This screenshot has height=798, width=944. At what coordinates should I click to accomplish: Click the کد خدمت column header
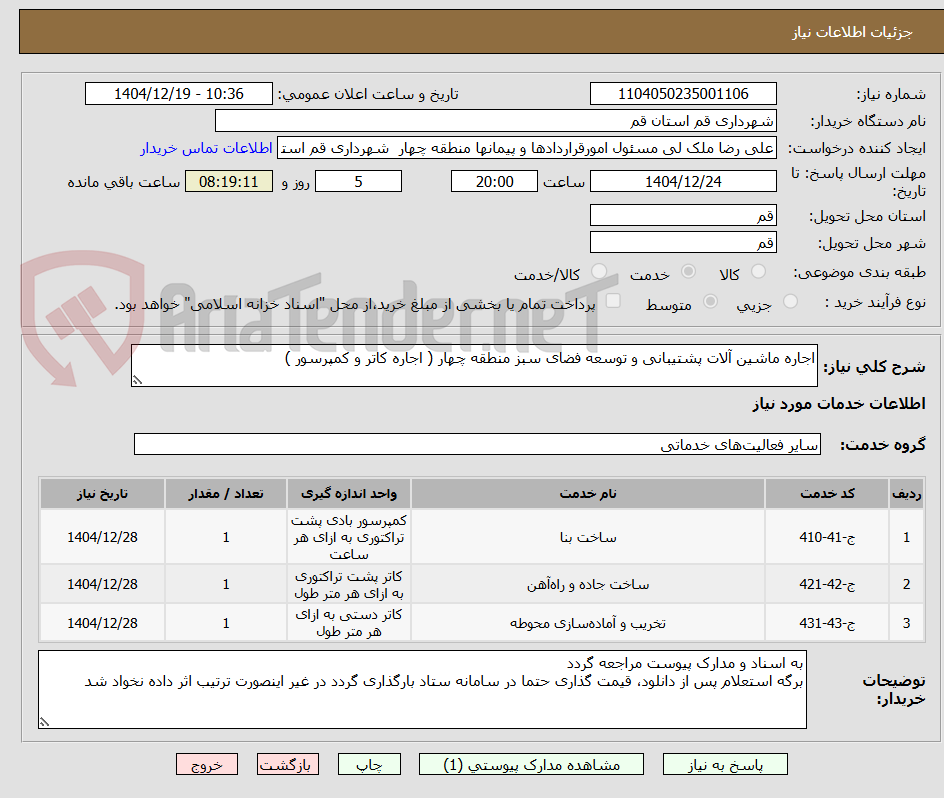click(x=827, y=494)
